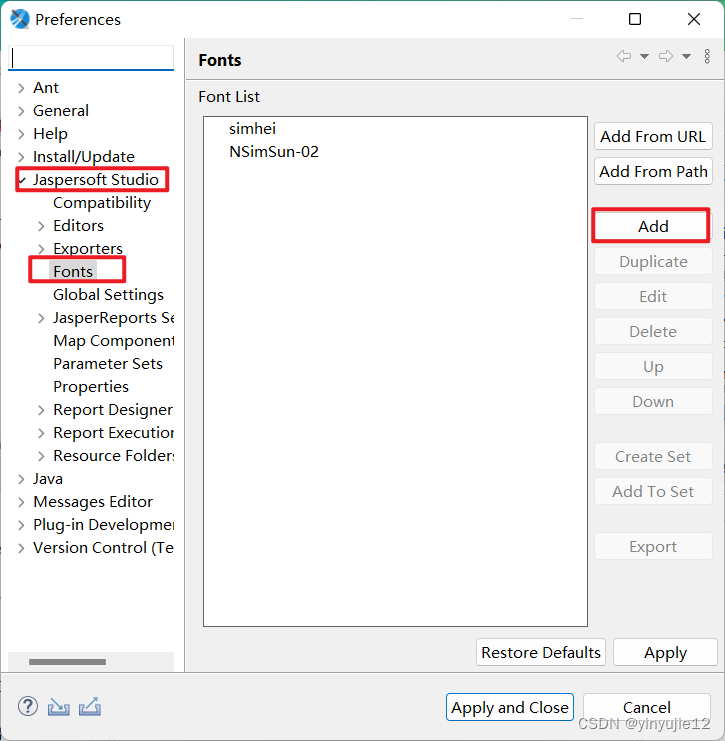Go back using the left arrow icon

point(624,56)
